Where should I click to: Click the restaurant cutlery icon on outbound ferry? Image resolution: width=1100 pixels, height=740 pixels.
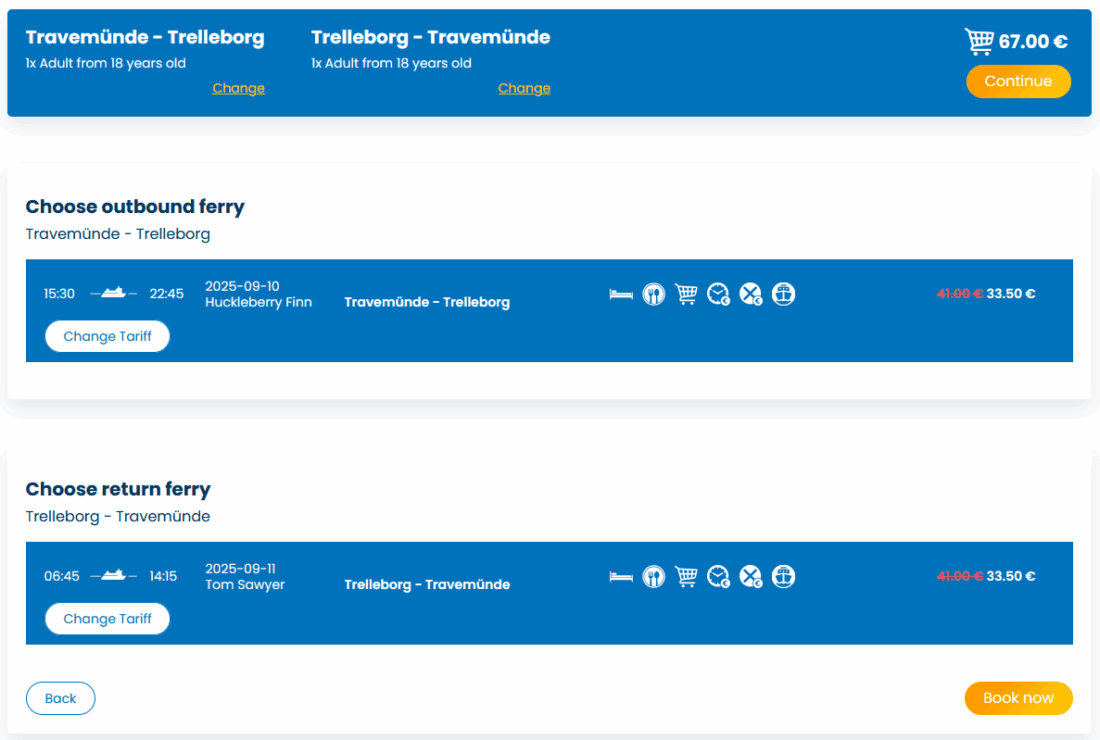coord(653,294)
